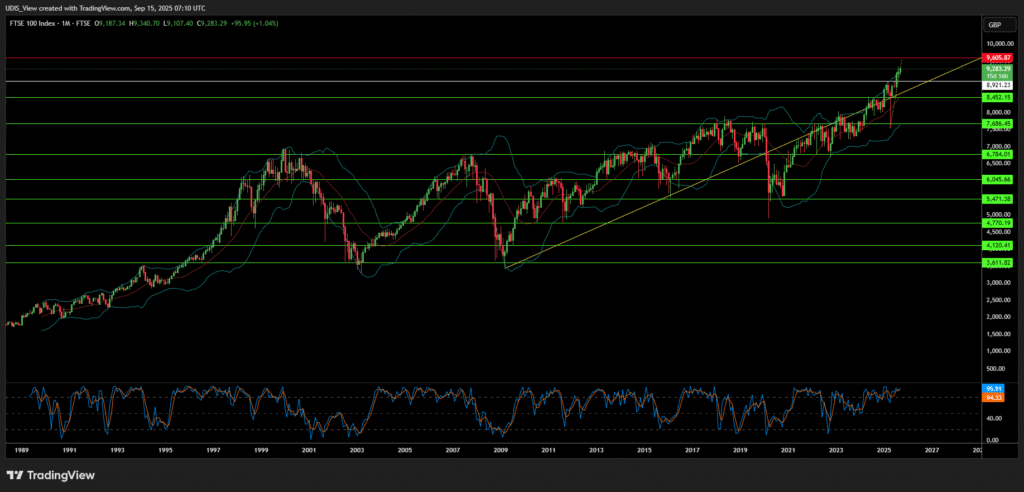This screenshot has height=492, width=1024.
Task: Click the blue 95.91 oscillator value label
Action: pos(994,387)
